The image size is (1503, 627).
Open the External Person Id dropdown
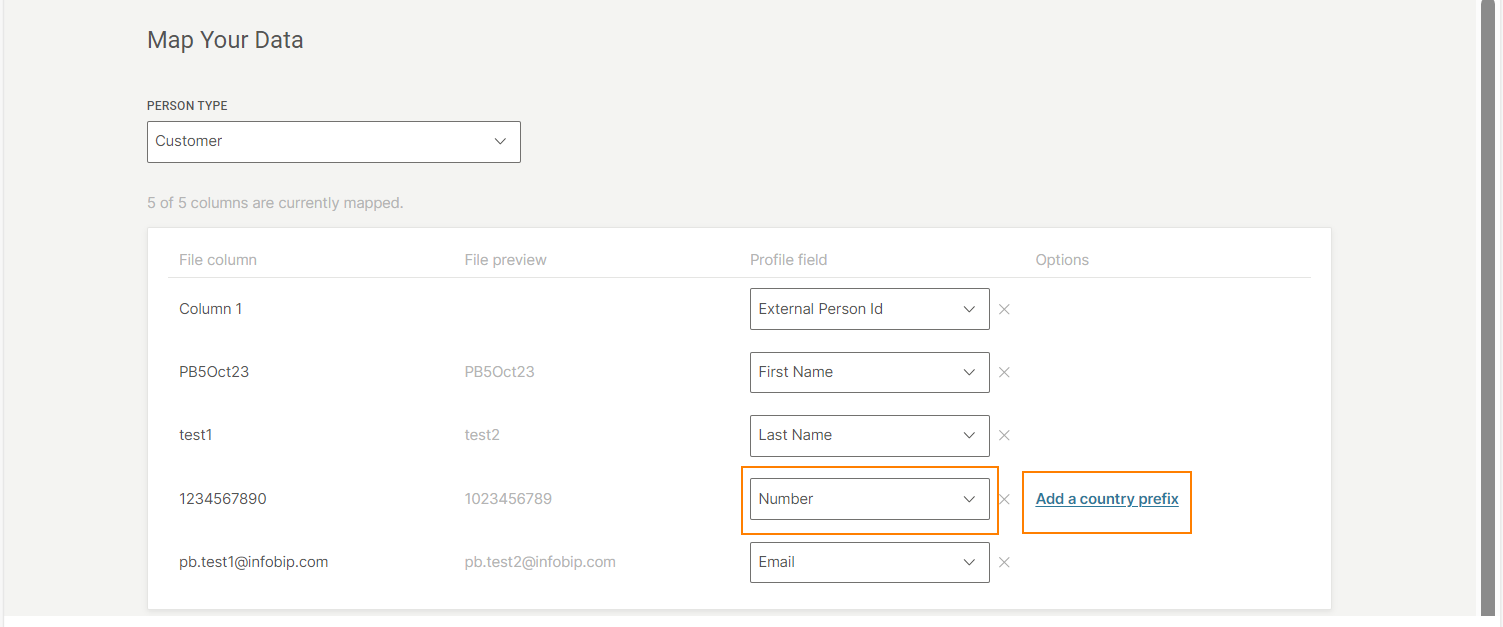[869, 309]
